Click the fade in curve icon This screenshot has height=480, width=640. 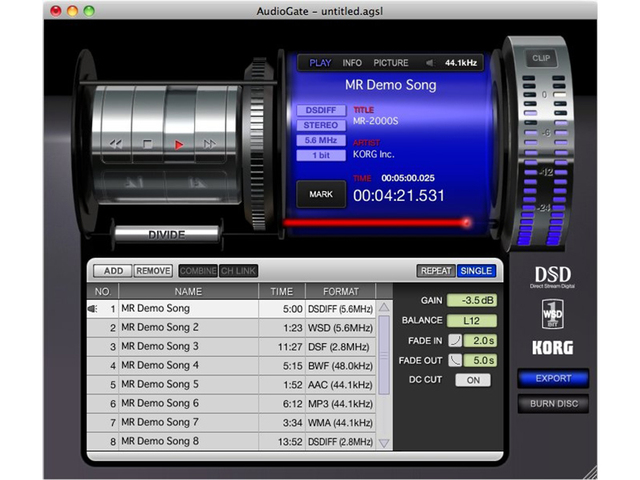[x=454, y=340]
